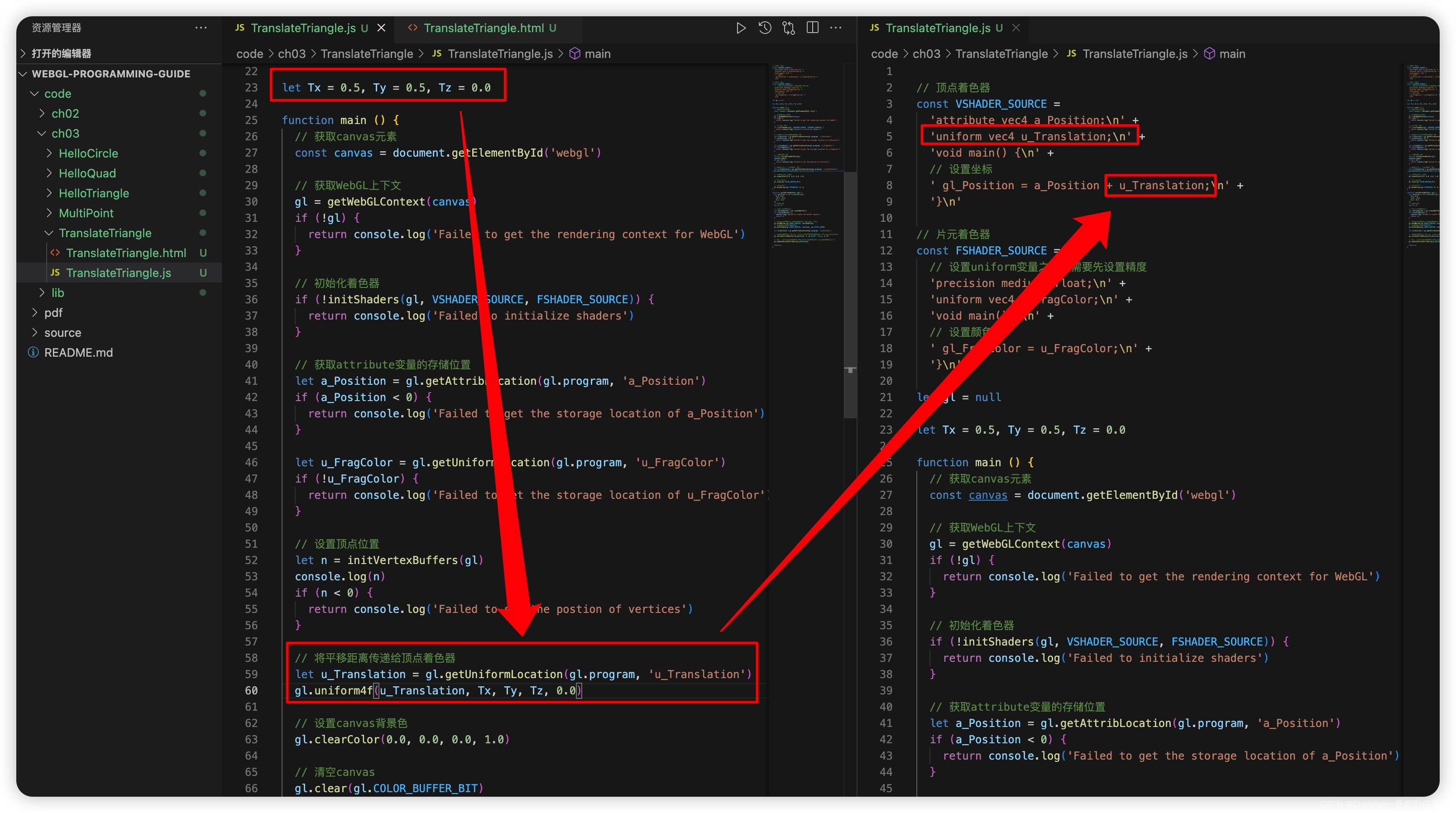
Task: Open the file timeline history icon
Action: 765,28
